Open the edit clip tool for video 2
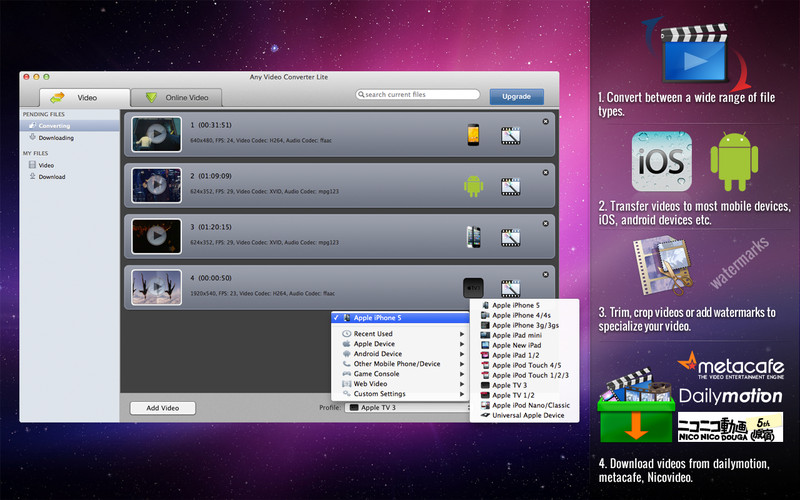The image size is (800, 500). tap(510, 187)
